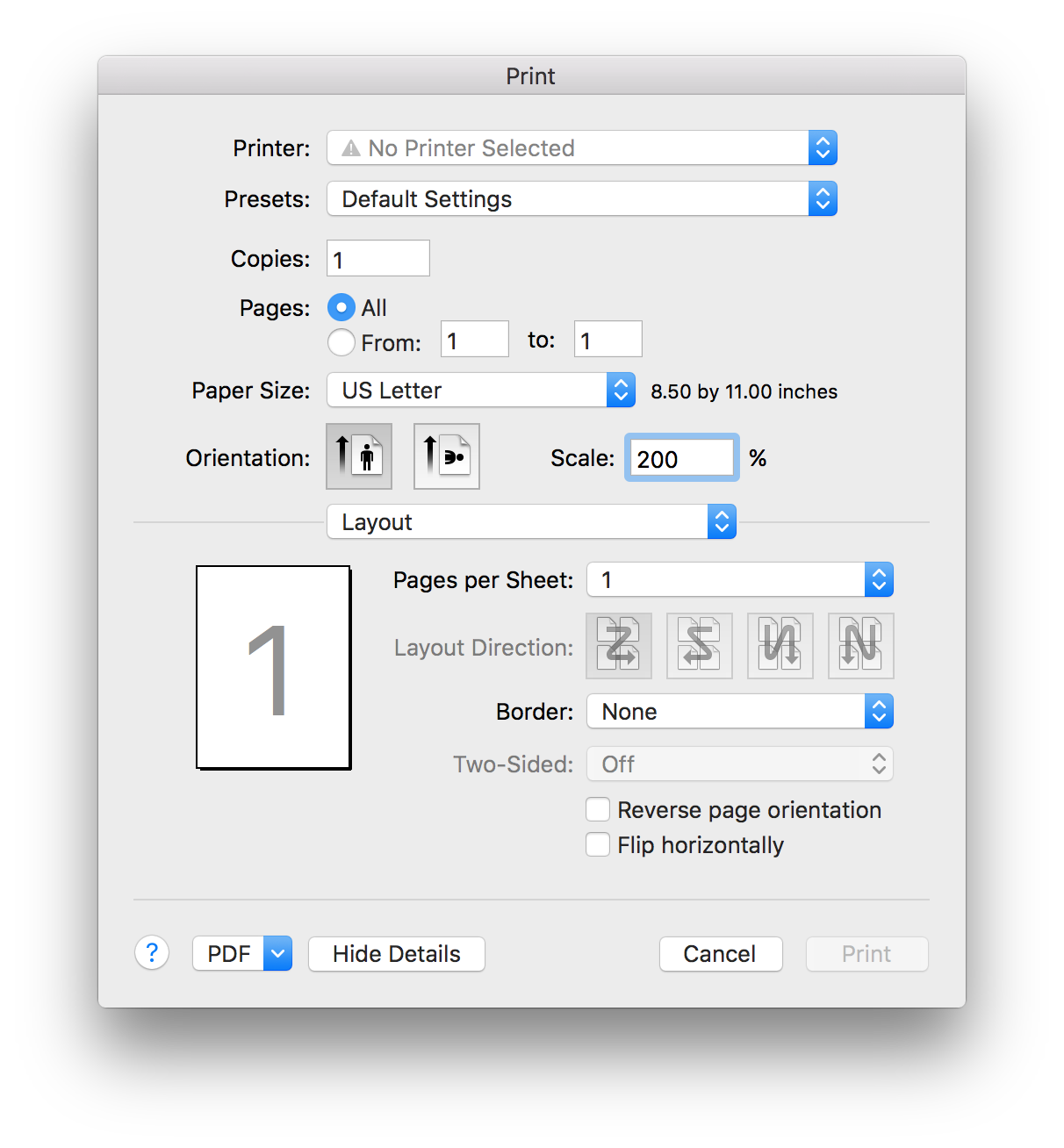Choose S-shaped right-to-left layout direction
The image size is (1064, 1148).
click(700, 646)
